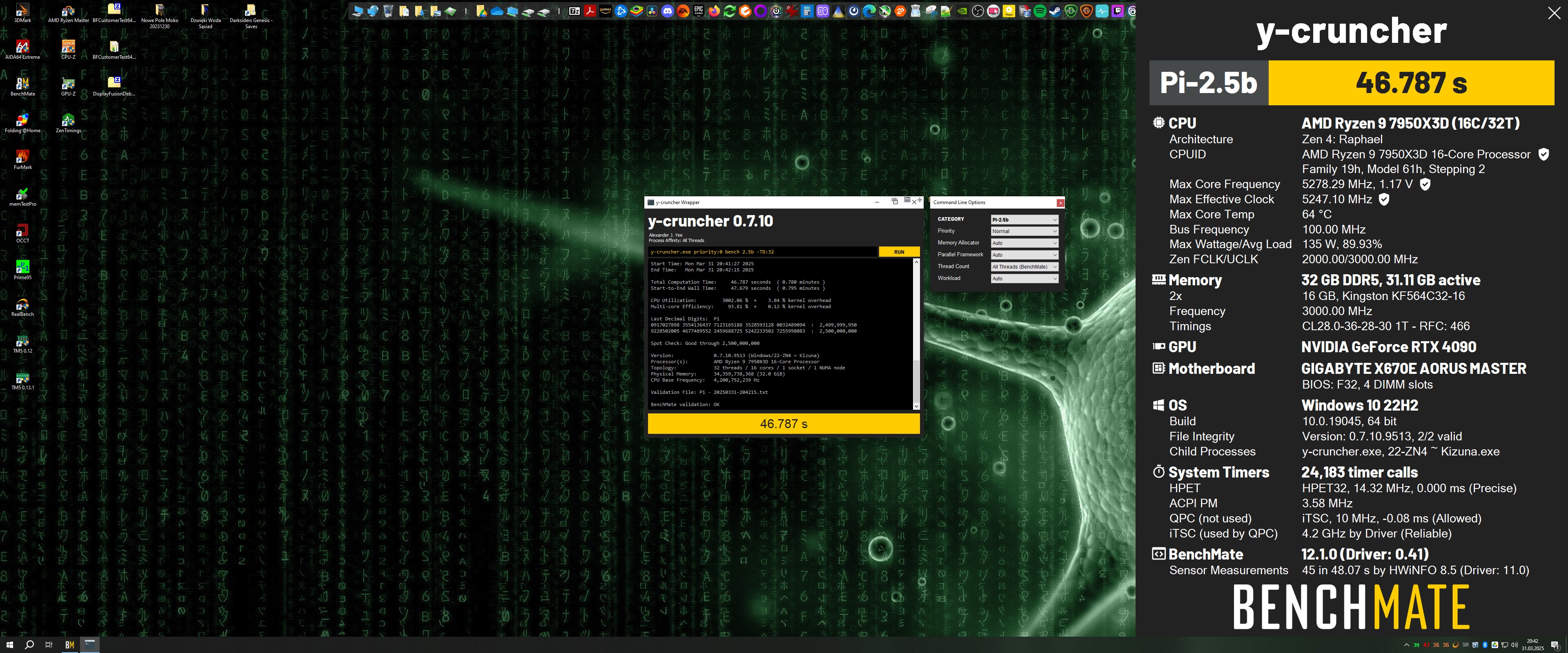The height and width of the screenshot is (653, 1568).
Task: Switch to BenchMate on the taskbar
Action: tap(69, 645)
